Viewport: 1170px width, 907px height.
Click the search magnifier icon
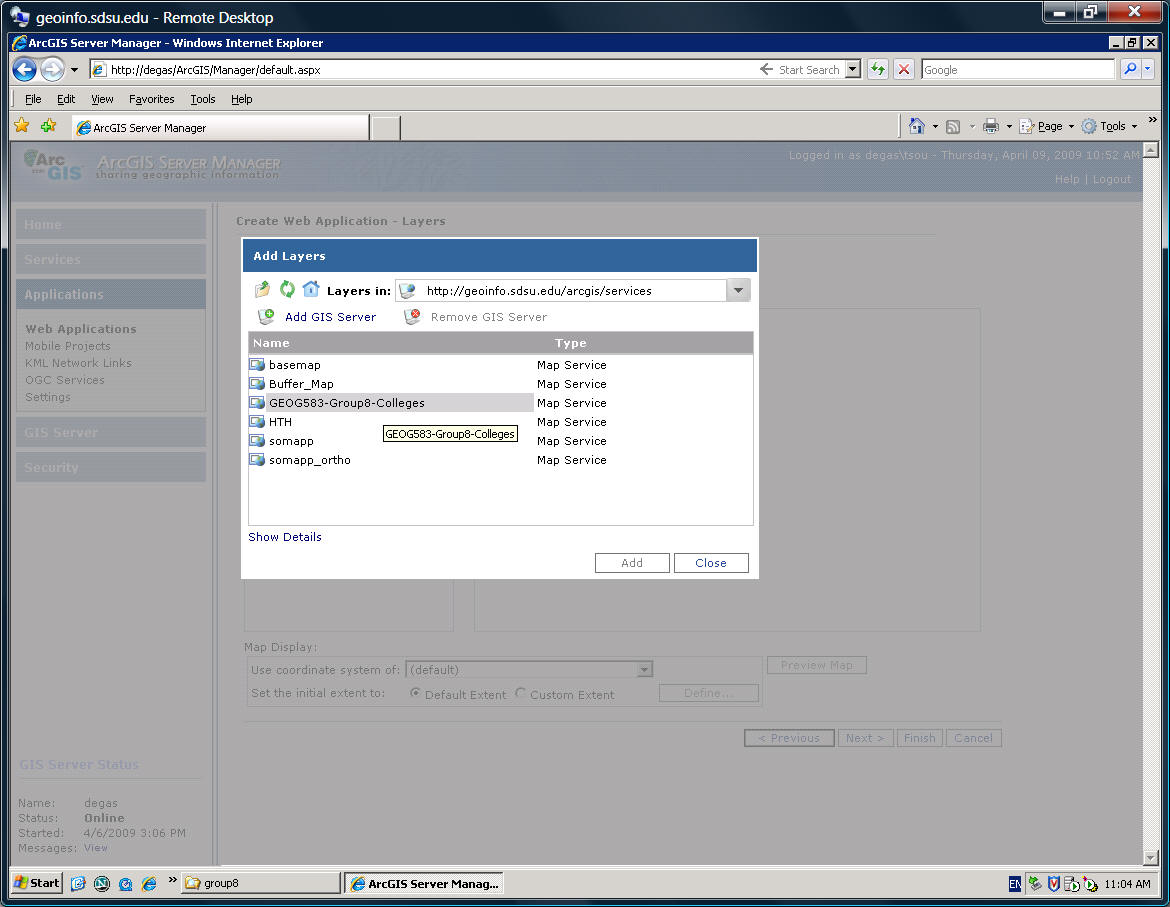(1130, 69)
